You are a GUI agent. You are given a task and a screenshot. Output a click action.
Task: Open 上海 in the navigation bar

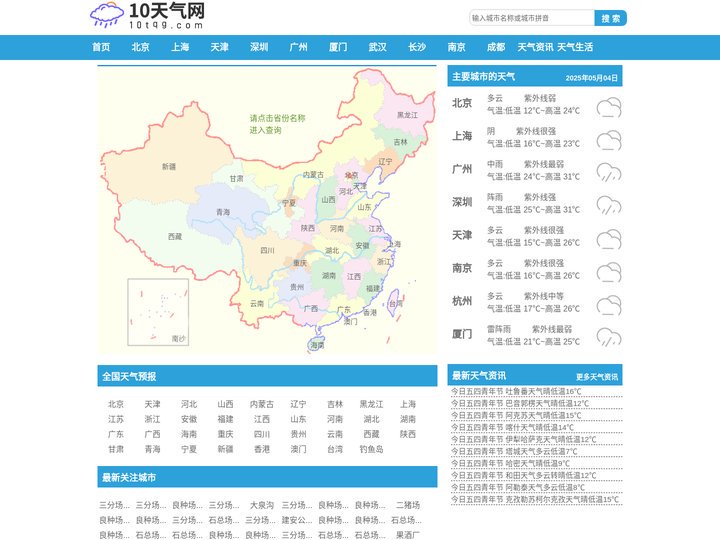[180, 47]
